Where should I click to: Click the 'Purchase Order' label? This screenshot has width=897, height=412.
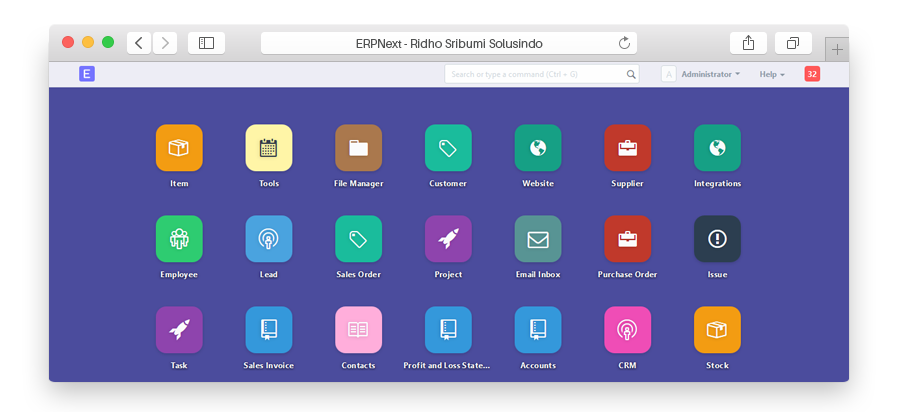click(x=628, y=275)
